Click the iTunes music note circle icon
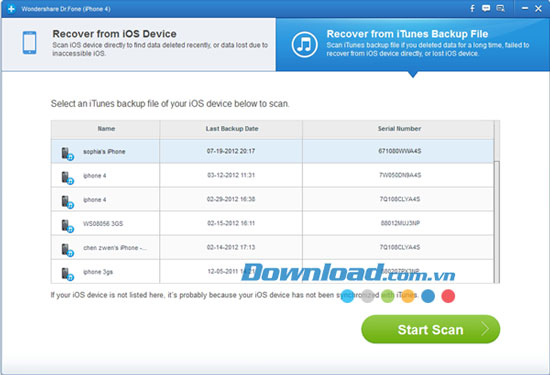Viewport: 550px width, 375px height. click(304, 45)
